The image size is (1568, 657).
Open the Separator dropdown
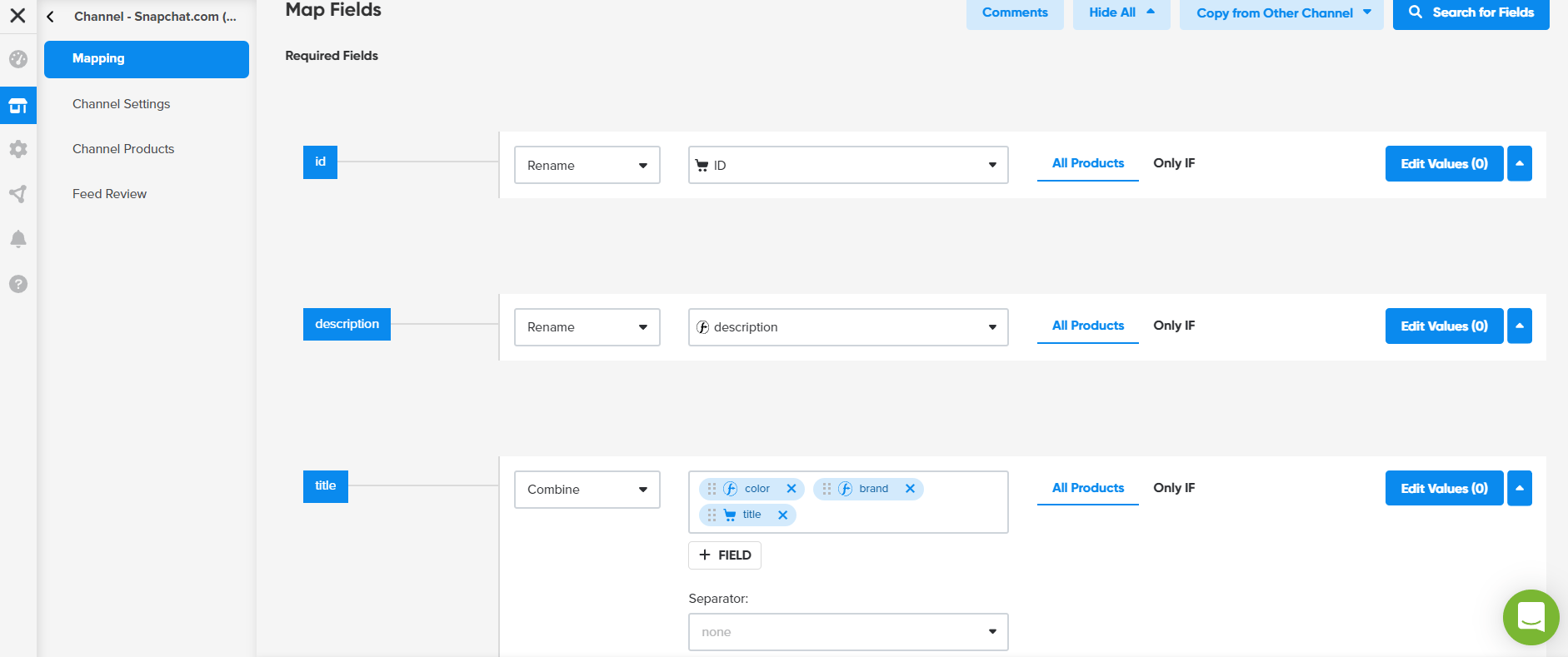[x=847, y=632]
